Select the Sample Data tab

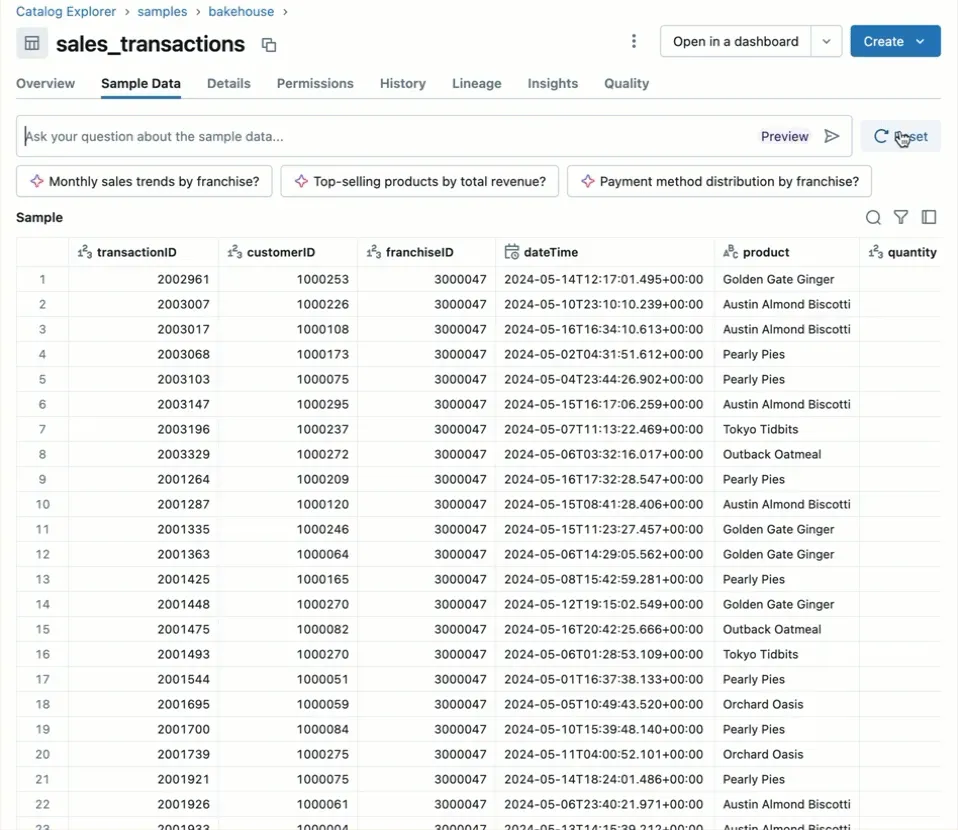pos(141,83)
